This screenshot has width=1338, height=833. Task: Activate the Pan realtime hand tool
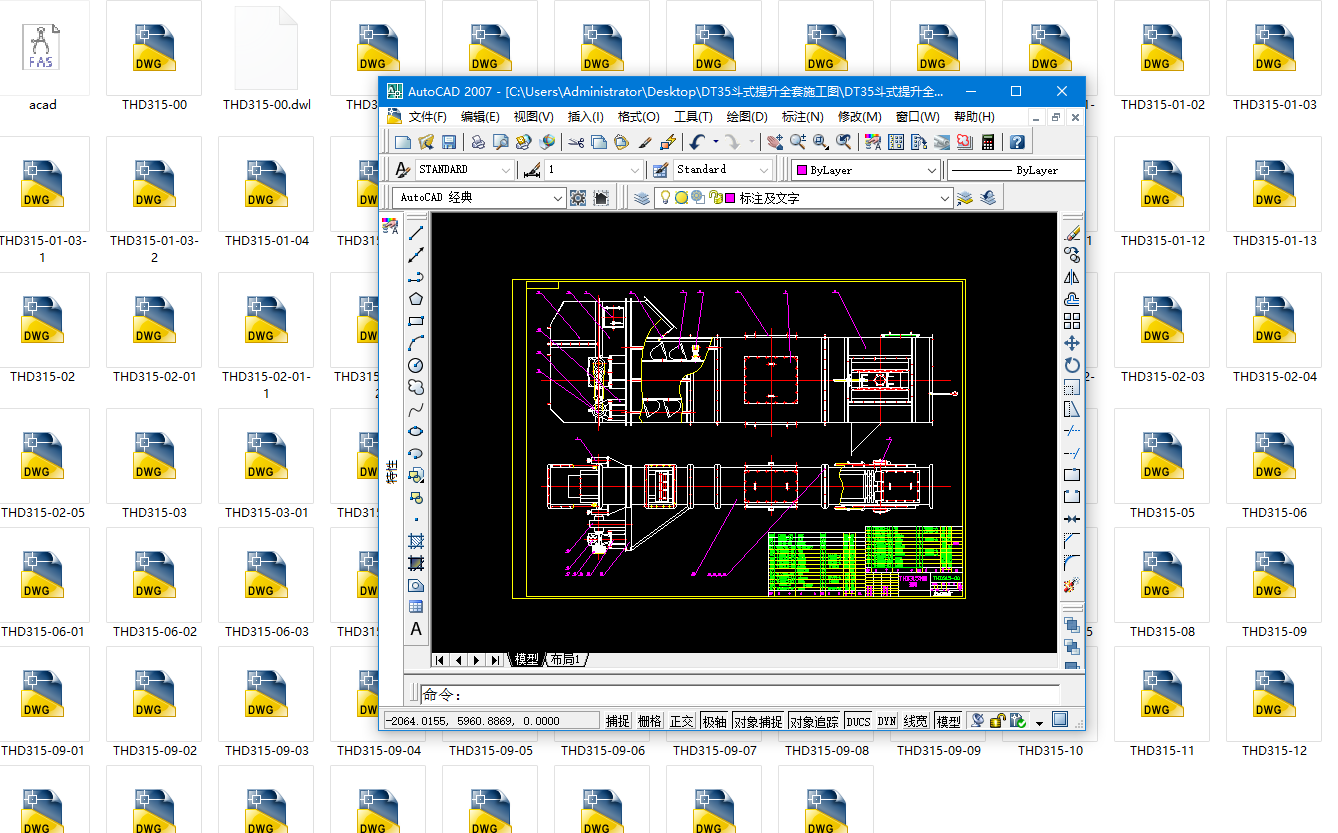coord(774,142)
